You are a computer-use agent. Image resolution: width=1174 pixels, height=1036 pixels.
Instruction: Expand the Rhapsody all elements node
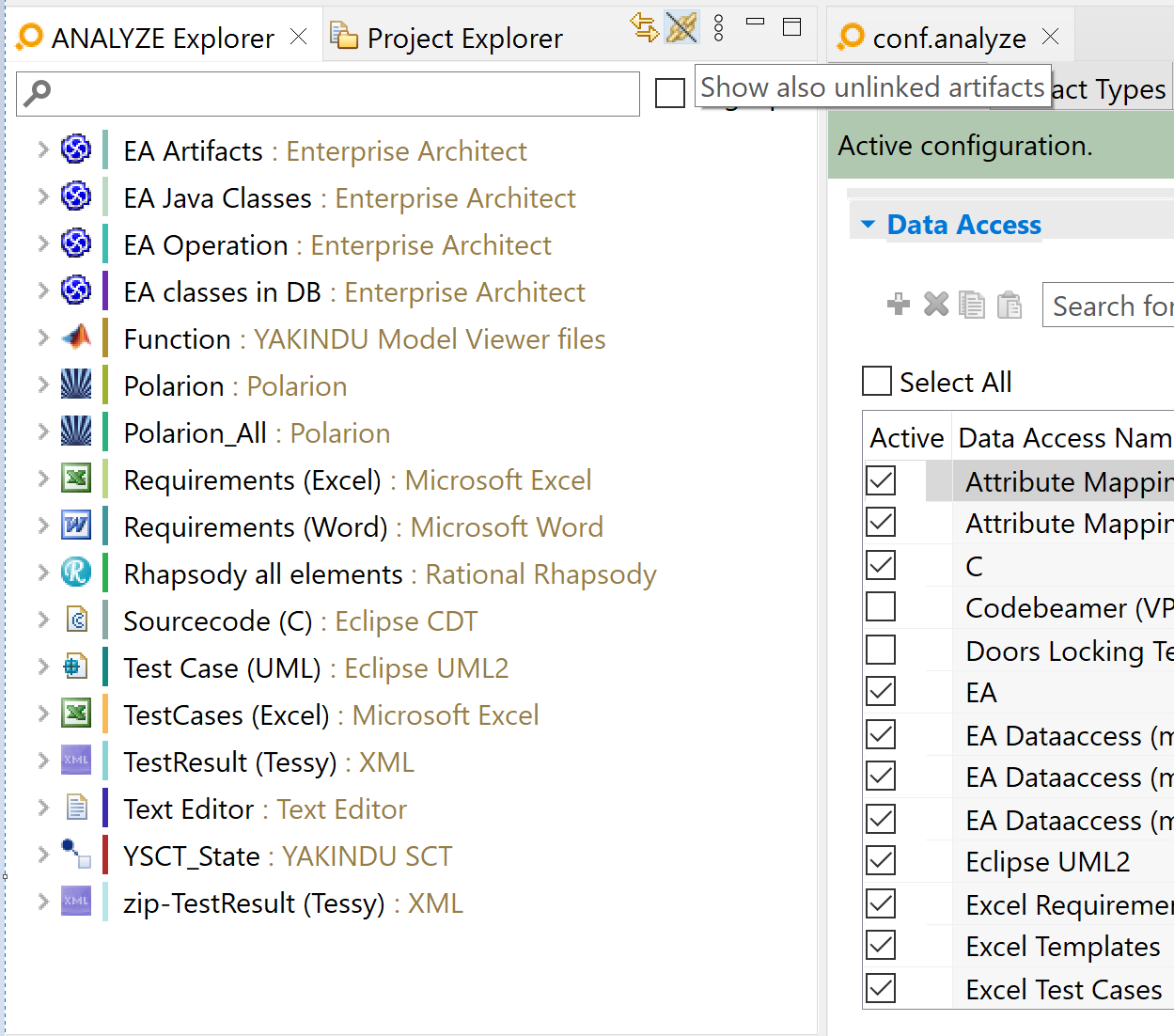(x=42, y=573)
